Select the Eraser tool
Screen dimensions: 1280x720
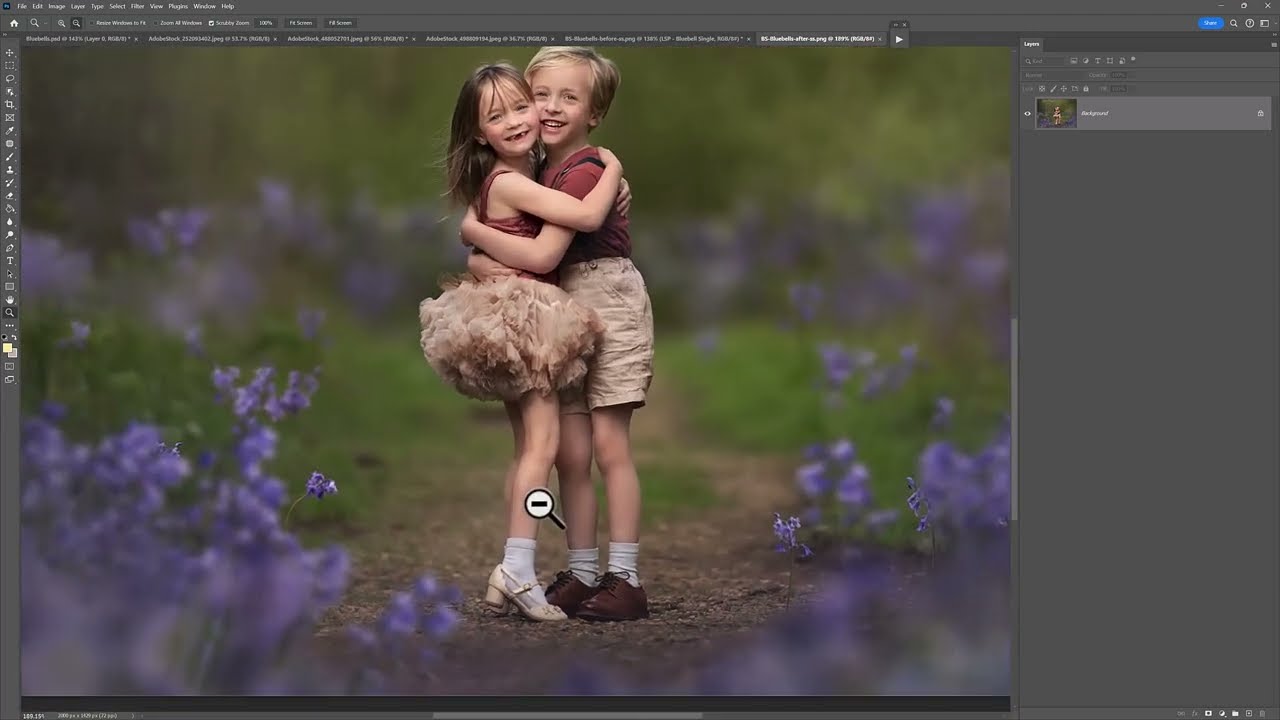[10, 195]
